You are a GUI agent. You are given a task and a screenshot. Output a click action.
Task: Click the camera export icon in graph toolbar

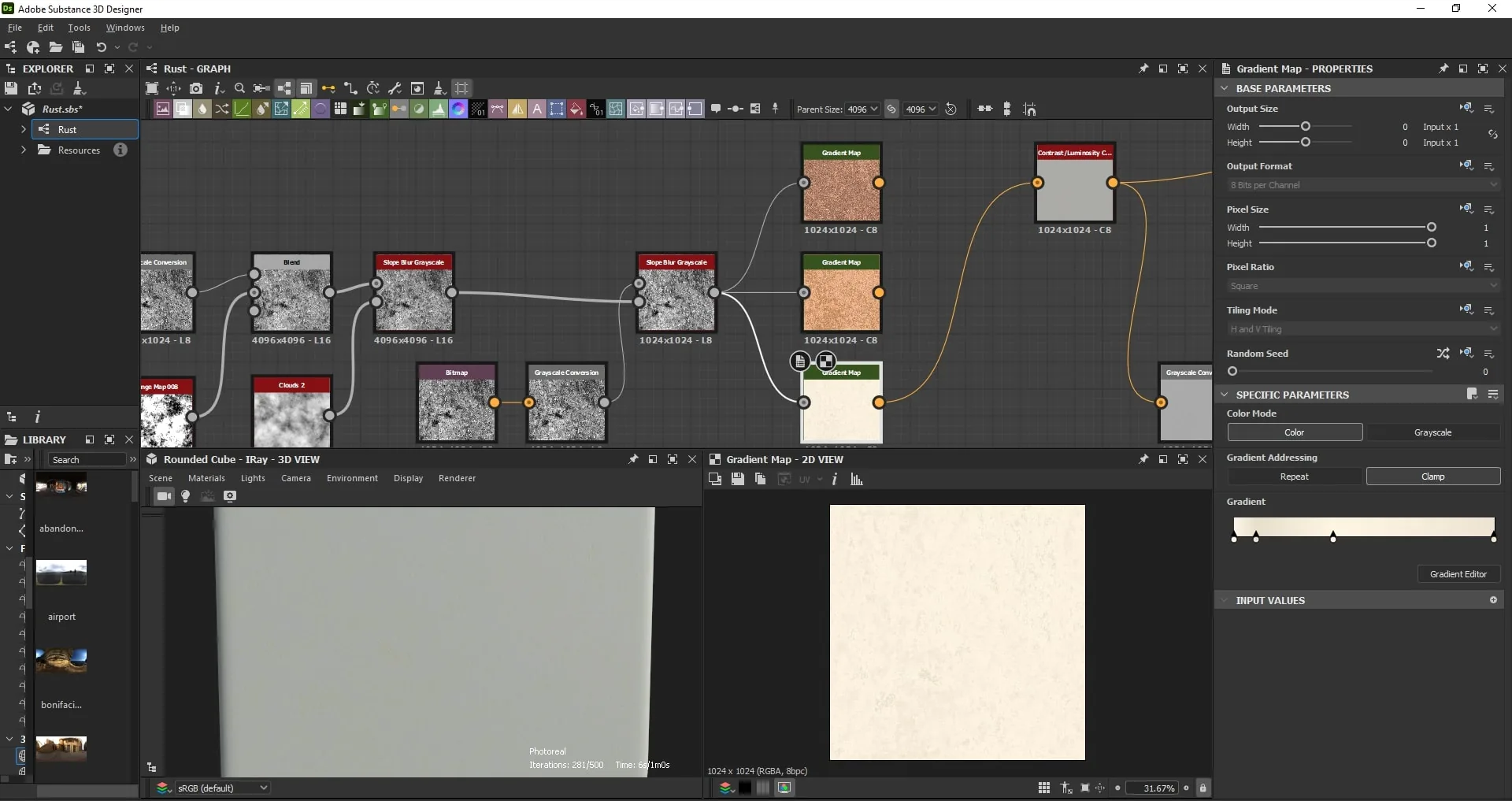coord(196,88)
